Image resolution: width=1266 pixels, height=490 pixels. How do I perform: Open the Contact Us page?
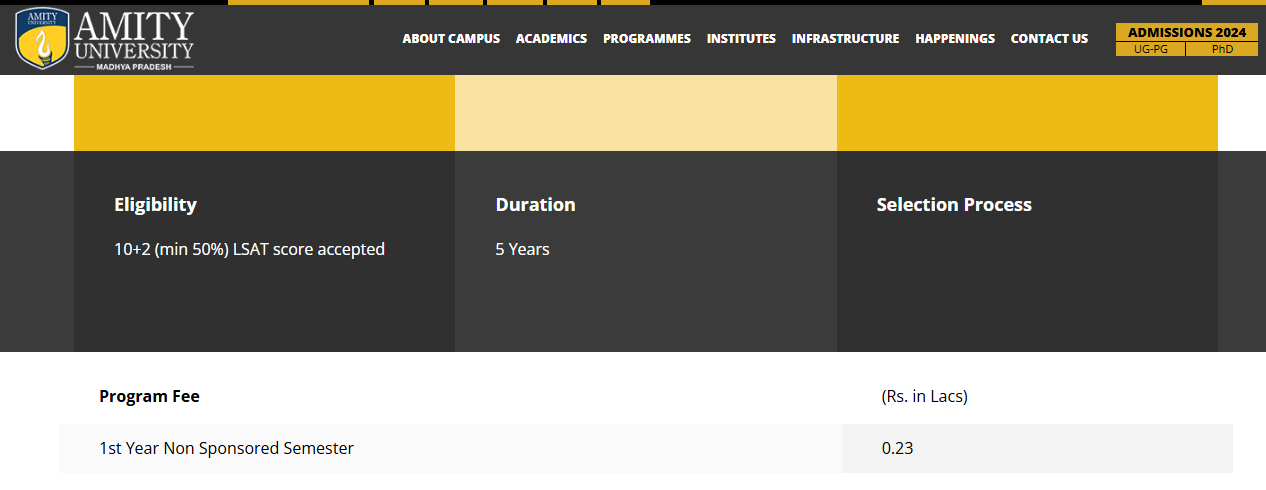click(x=1049, y=39)
